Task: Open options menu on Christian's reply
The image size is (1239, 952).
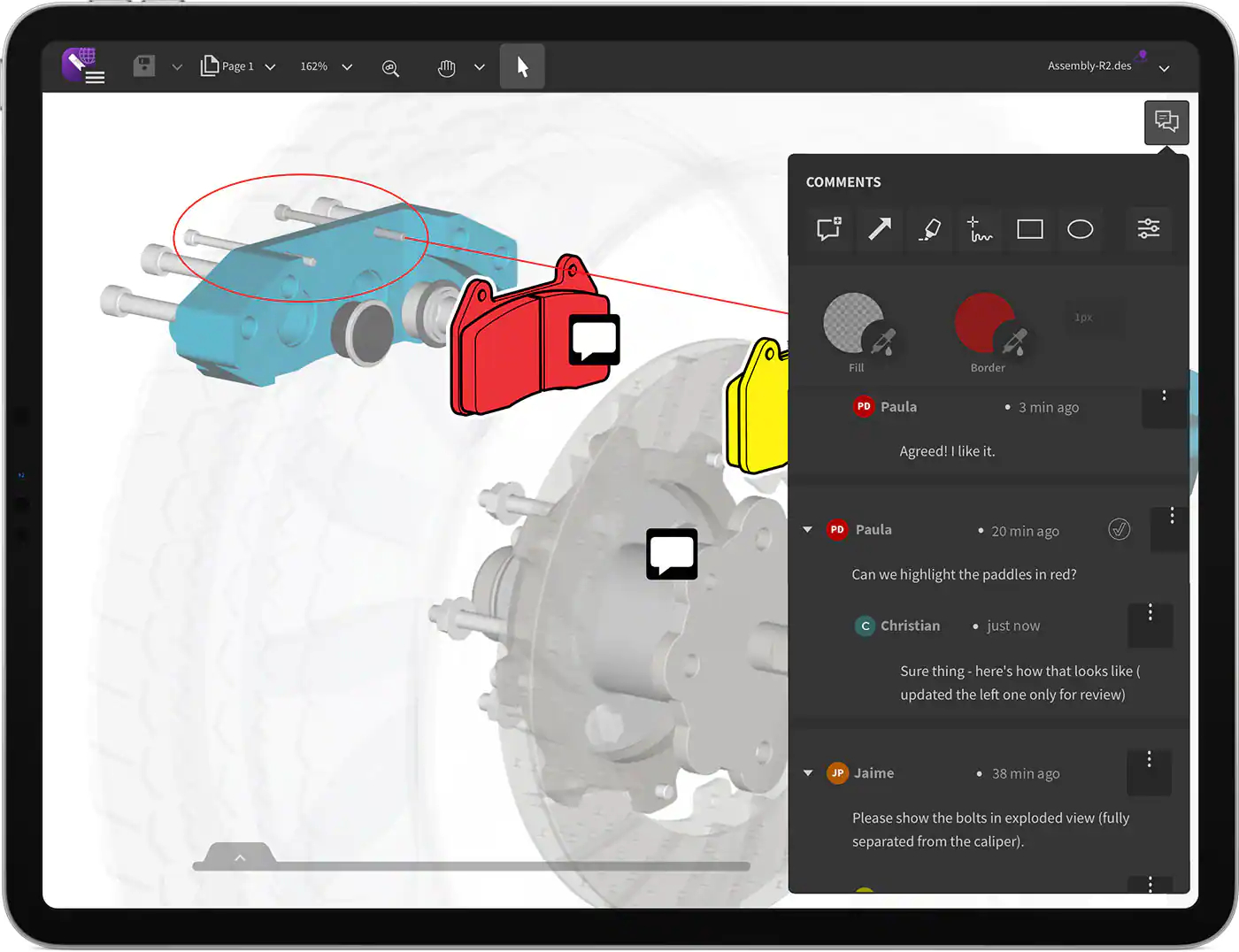Action: click(x=1150, y=612)
